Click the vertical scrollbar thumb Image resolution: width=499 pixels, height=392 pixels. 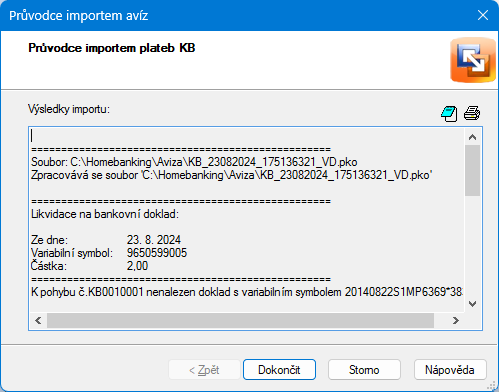pos(472,171)
